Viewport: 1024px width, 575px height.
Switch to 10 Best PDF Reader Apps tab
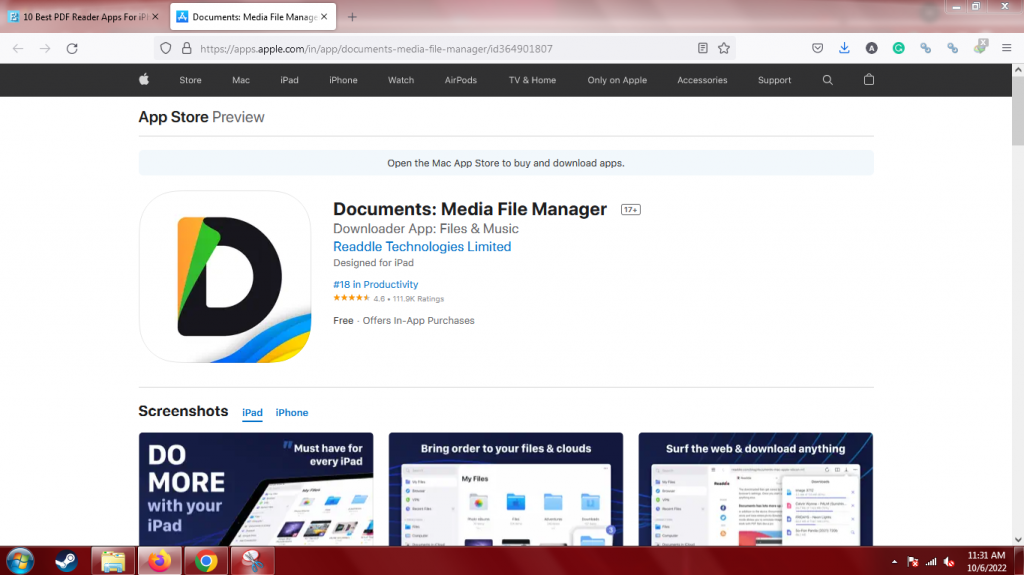point(84,17)
